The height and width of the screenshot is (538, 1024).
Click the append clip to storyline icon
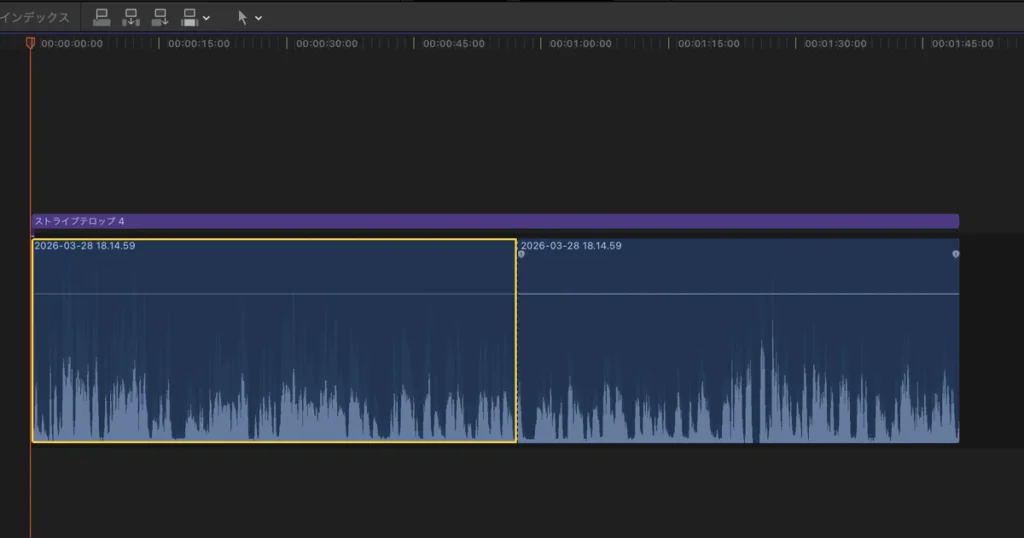click(160, 17)
